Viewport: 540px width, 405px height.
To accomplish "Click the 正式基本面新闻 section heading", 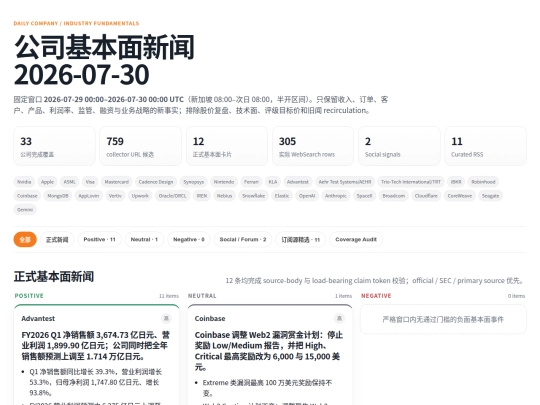I will click(x=54, y=277).
